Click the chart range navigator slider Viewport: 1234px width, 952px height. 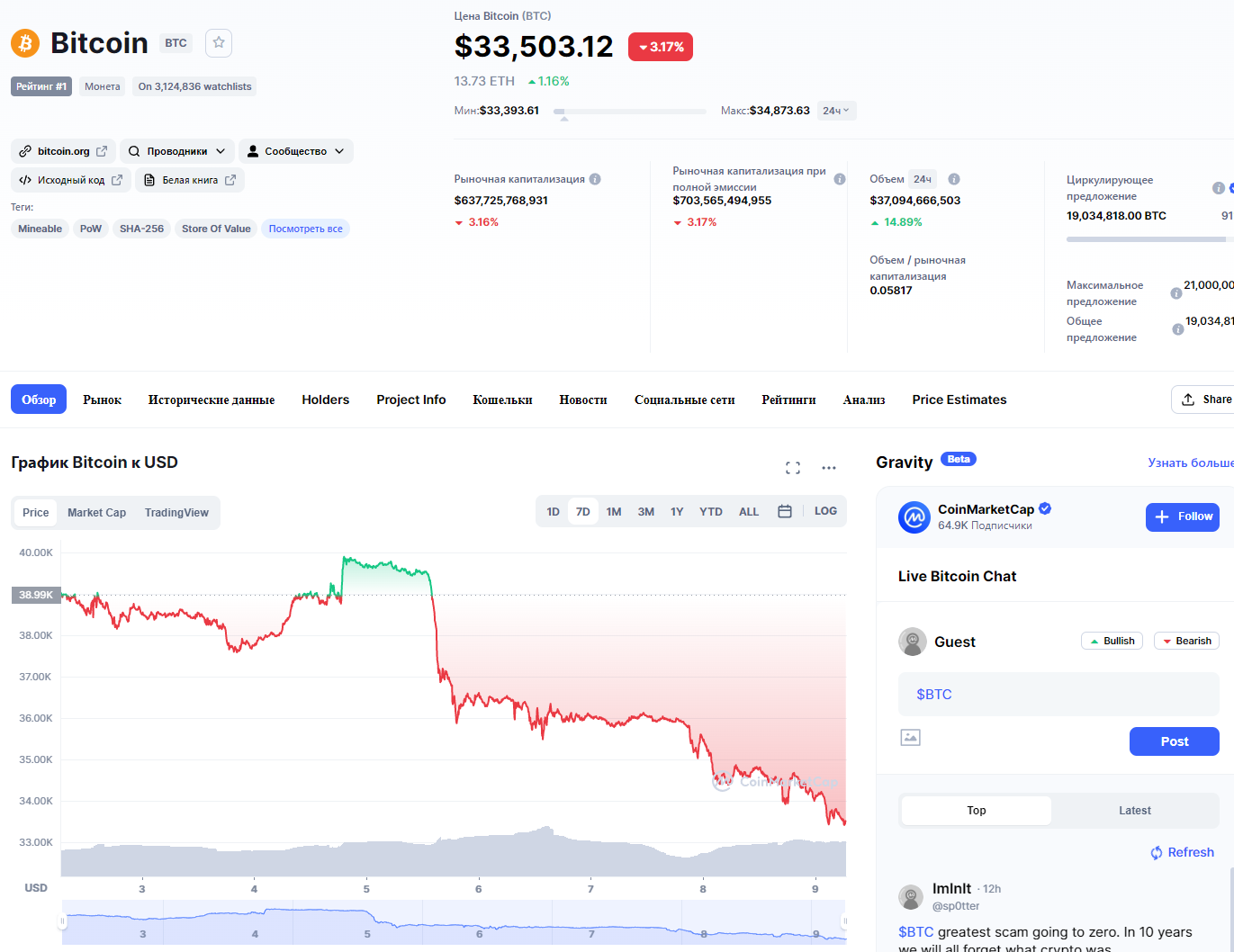pos(454,921)
